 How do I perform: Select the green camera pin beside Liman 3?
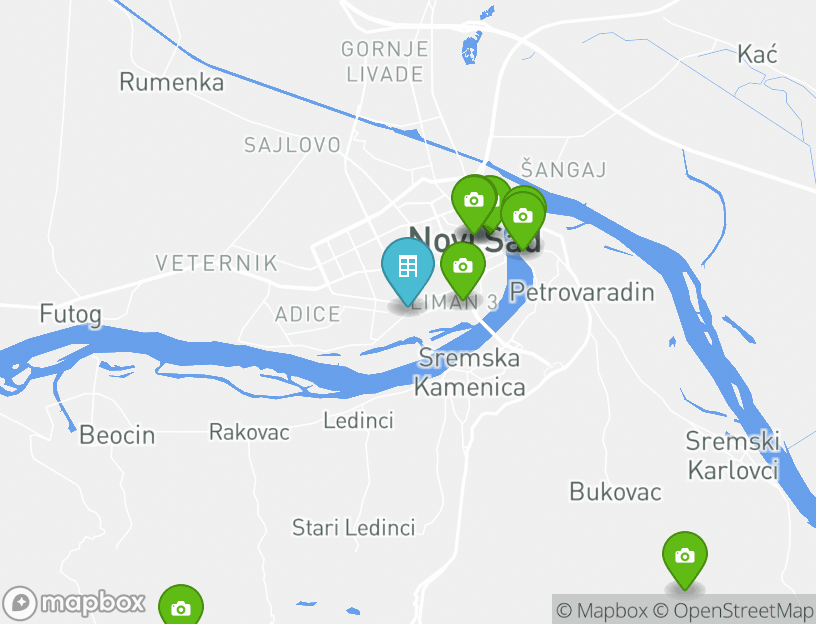(463, 270)
